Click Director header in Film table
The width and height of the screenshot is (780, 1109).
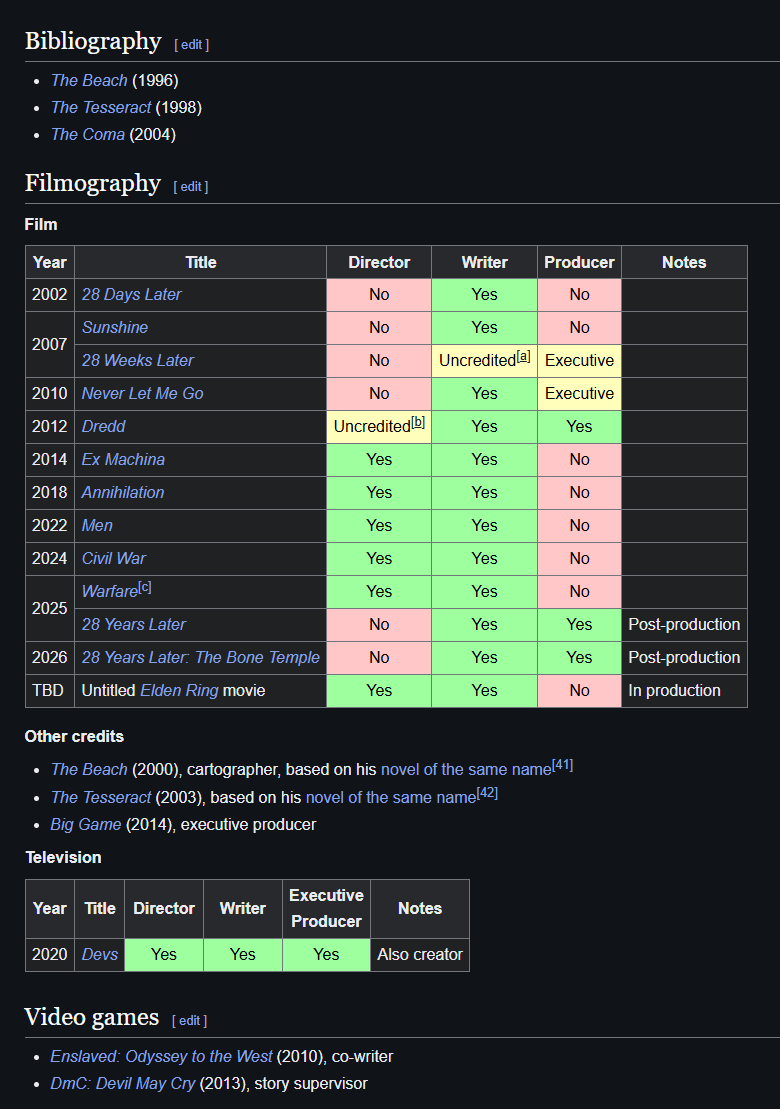tap(379, 262)
